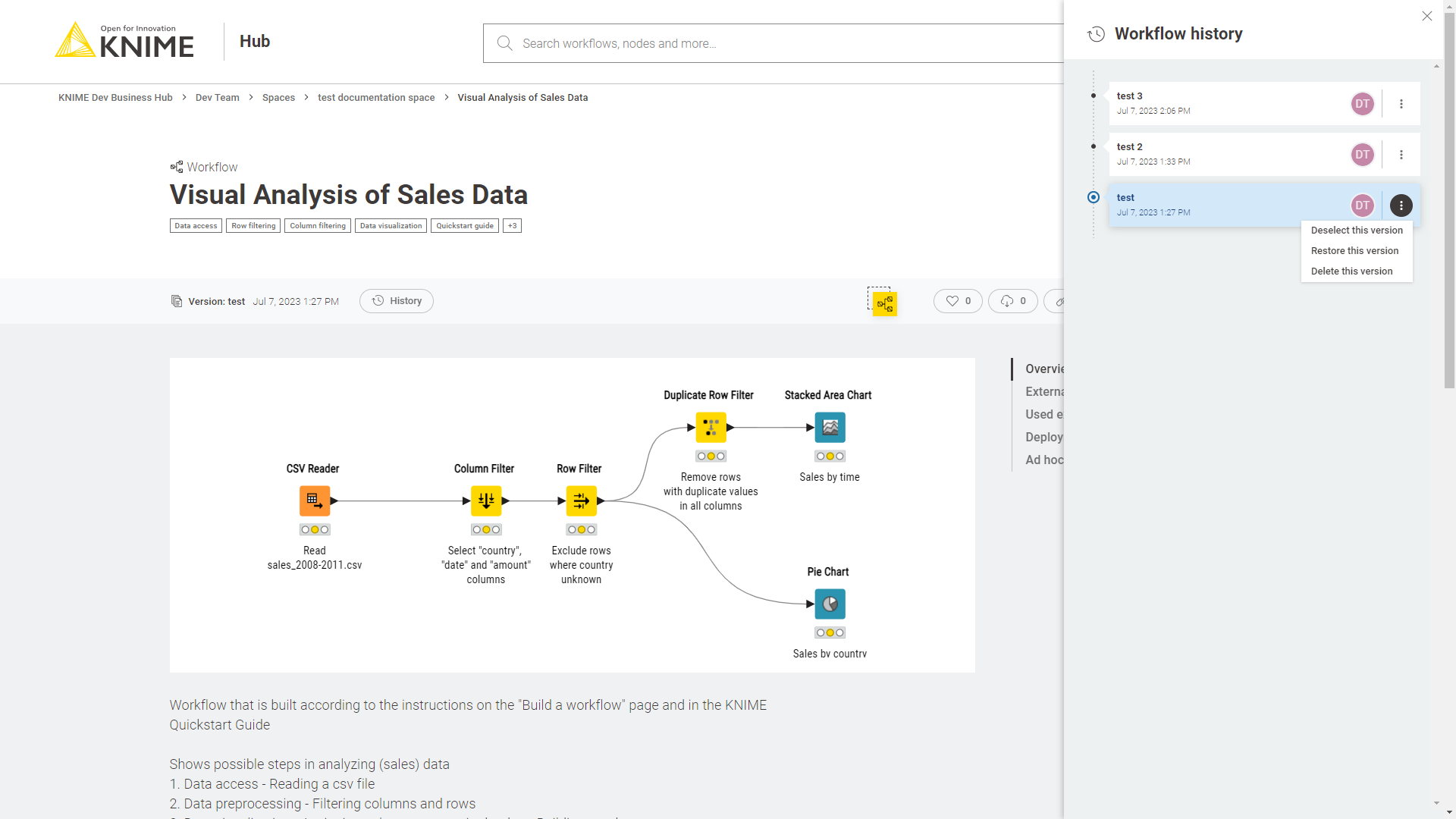Image resolution: width=1456 pixels, height=819 pixels.
Task: Scroll down the workflow history panel
Action: [1436, 808]
